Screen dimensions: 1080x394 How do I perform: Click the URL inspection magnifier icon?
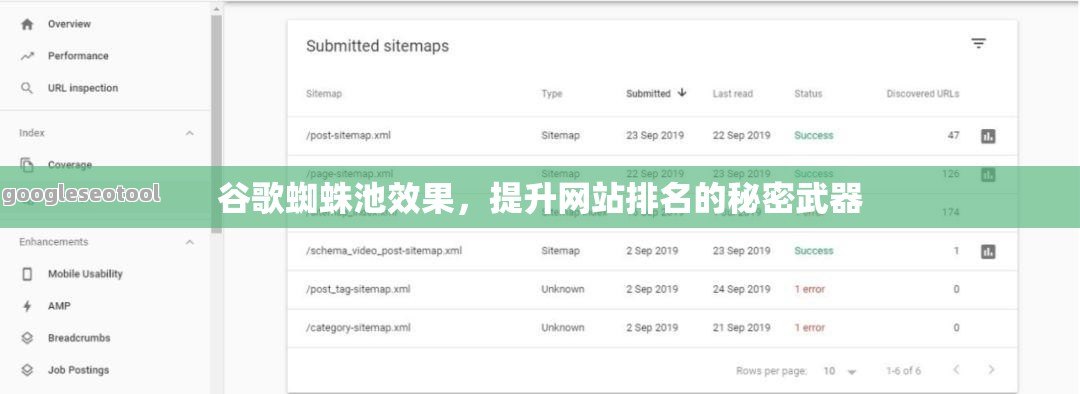point(28,88)
